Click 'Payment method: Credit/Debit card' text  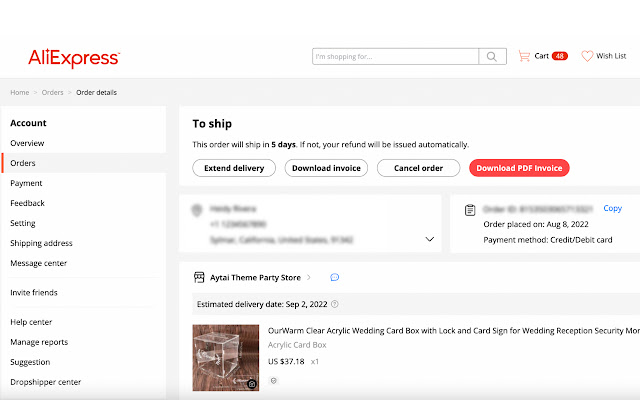coord(548,240)
